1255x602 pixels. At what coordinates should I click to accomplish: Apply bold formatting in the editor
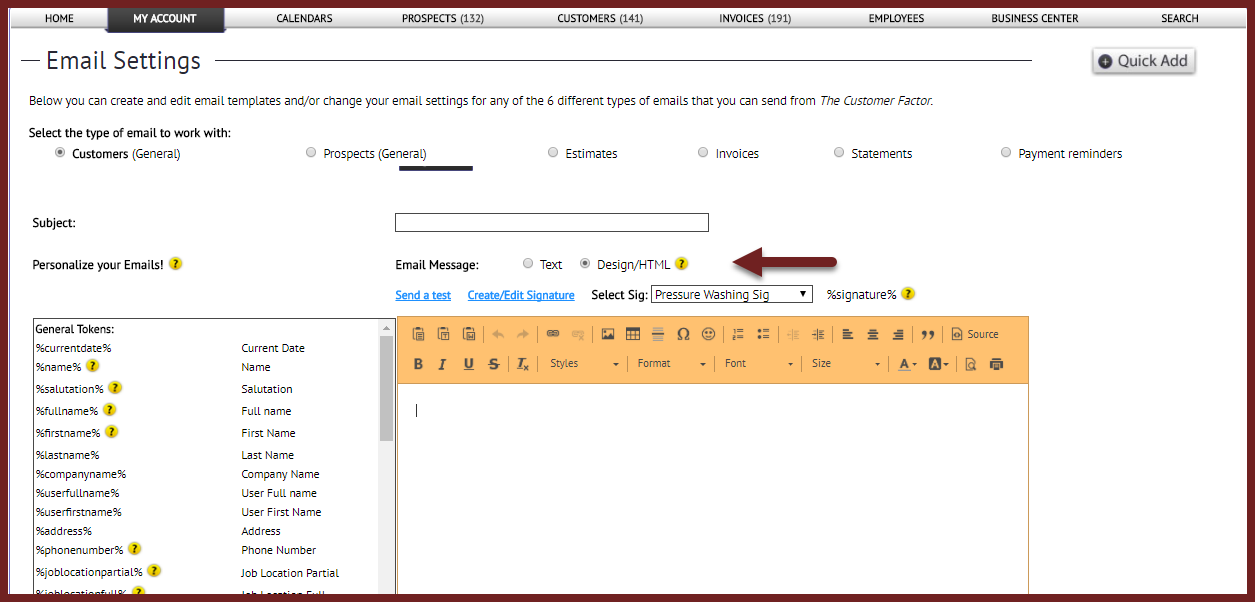coord(418,364)
